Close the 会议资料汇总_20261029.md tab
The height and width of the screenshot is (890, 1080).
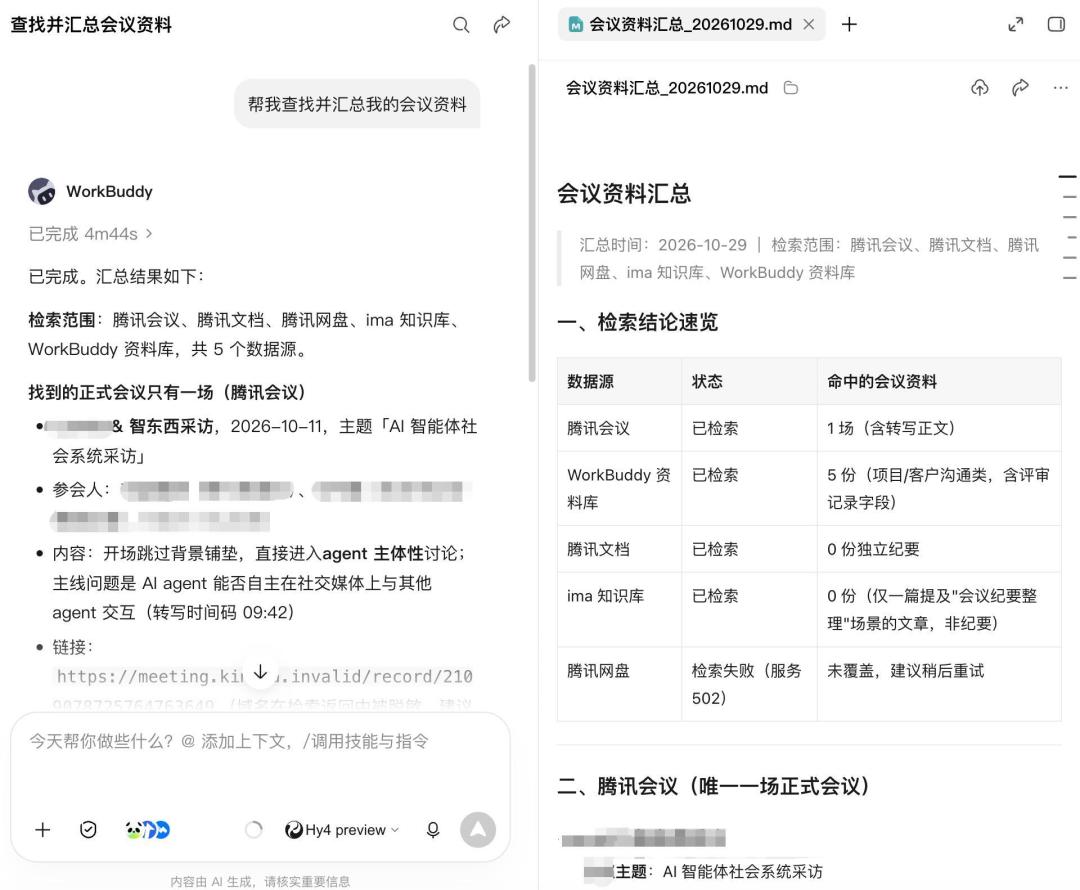[809, 24]
